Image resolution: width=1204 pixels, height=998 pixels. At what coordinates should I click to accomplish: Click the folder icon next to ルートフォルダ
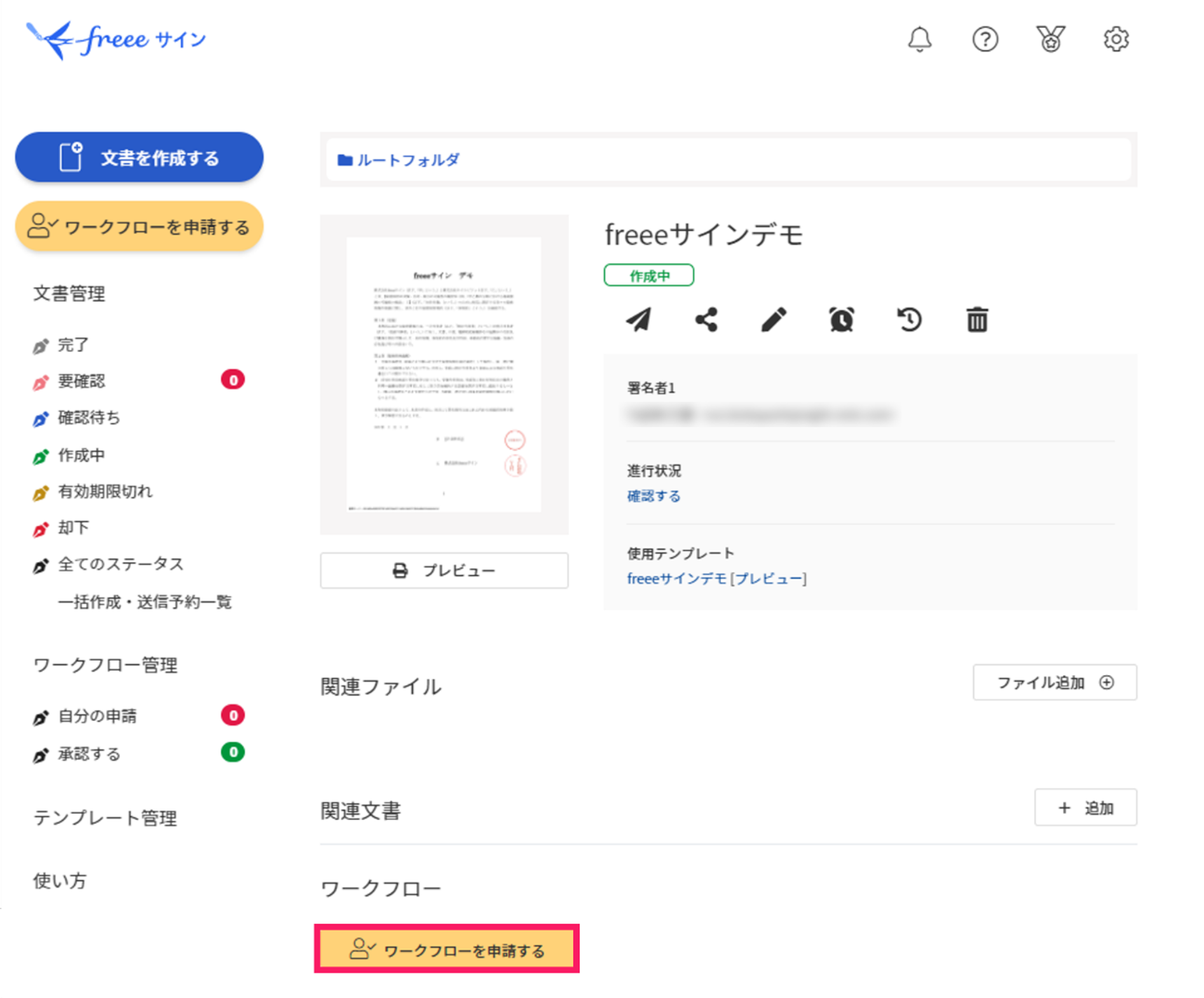[345, 160]
